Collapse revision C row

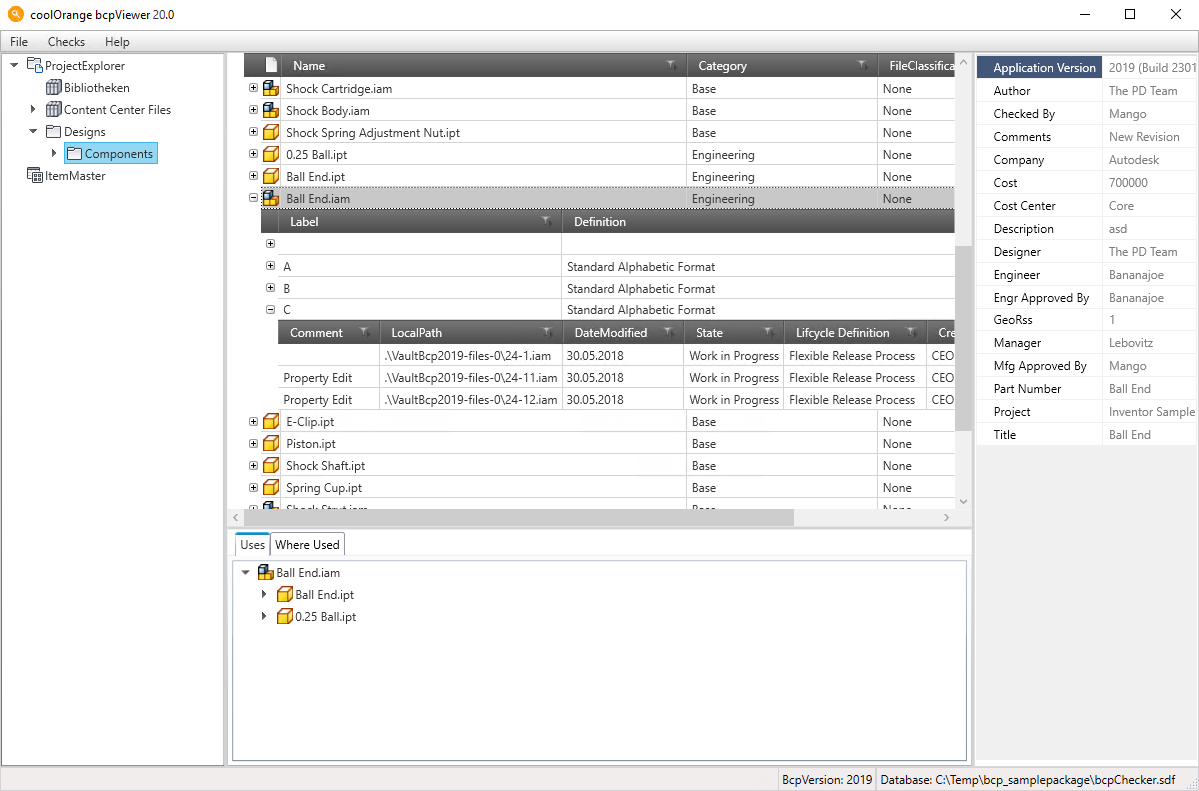[x=270, y=310]
